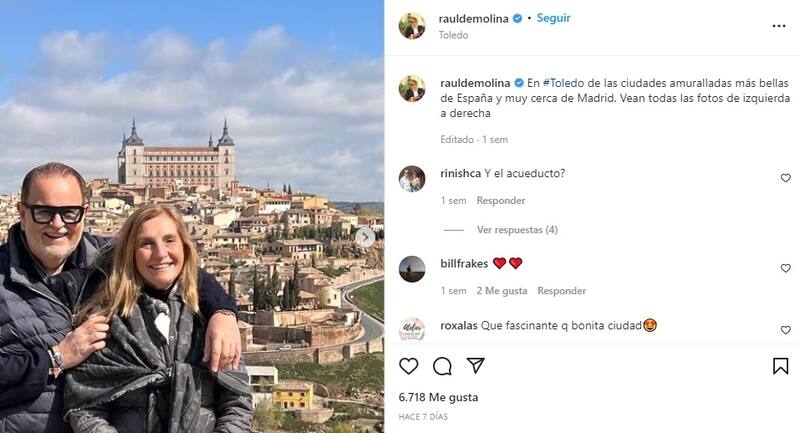Open the Toledo location under the username

(x=453, y=35)
